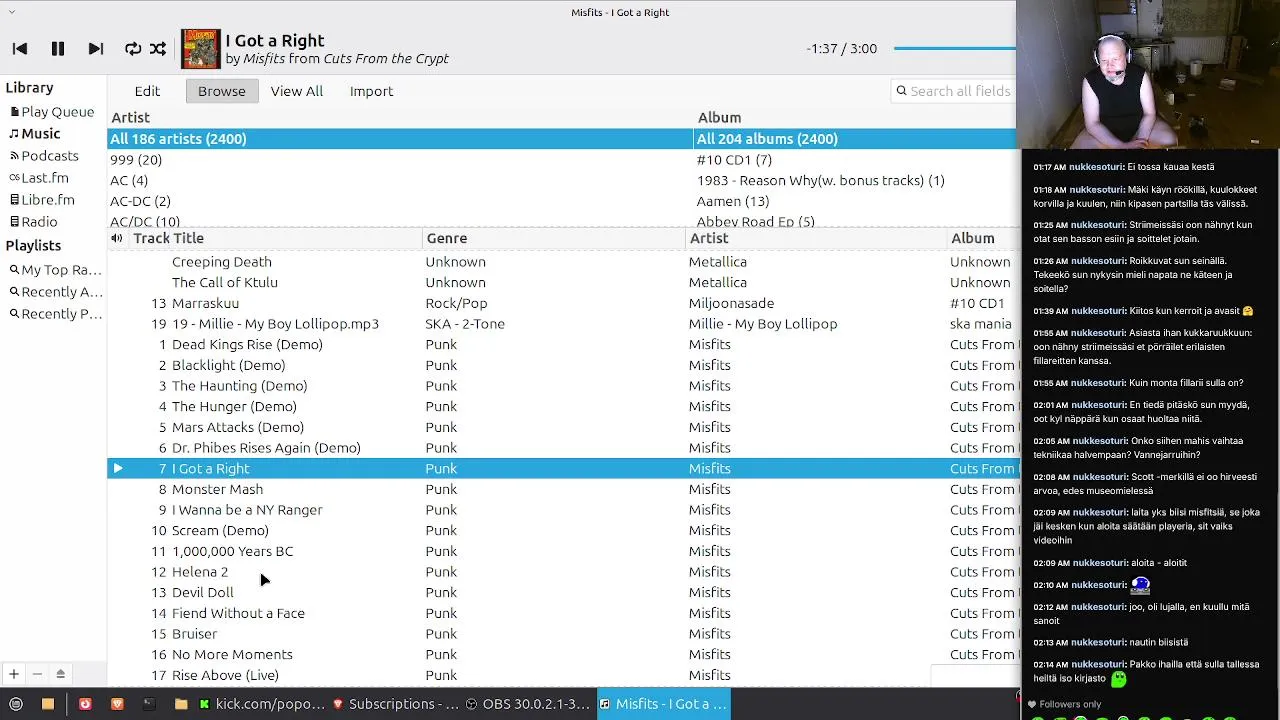Click the Cuts From the Crypt album cover

(x=200, y=49)
